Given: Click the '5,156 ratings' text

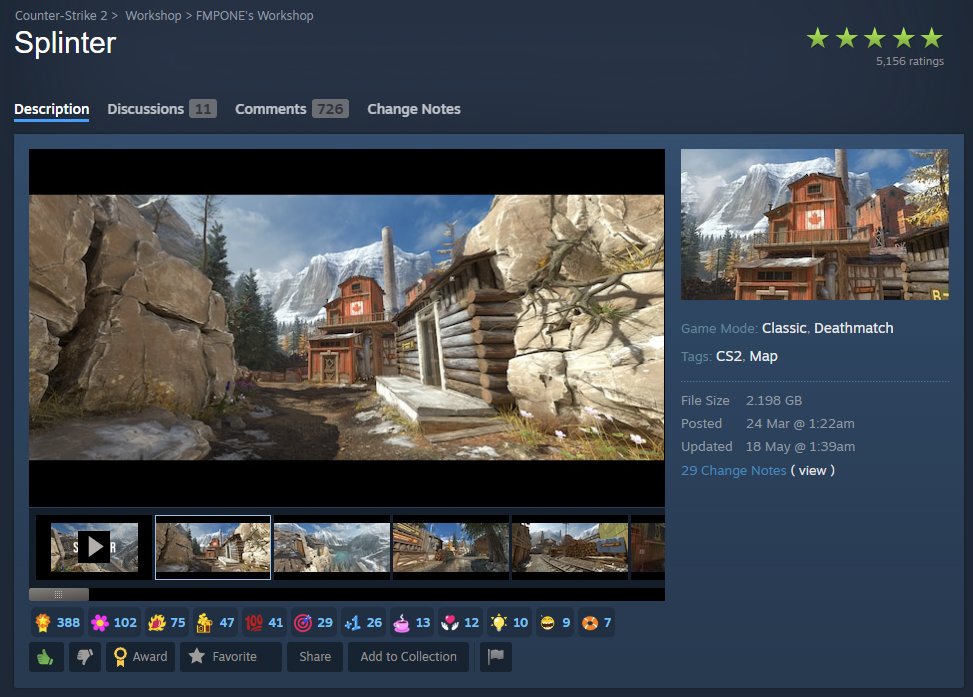Looking at the screenshot, I should [x=910, y=61].
